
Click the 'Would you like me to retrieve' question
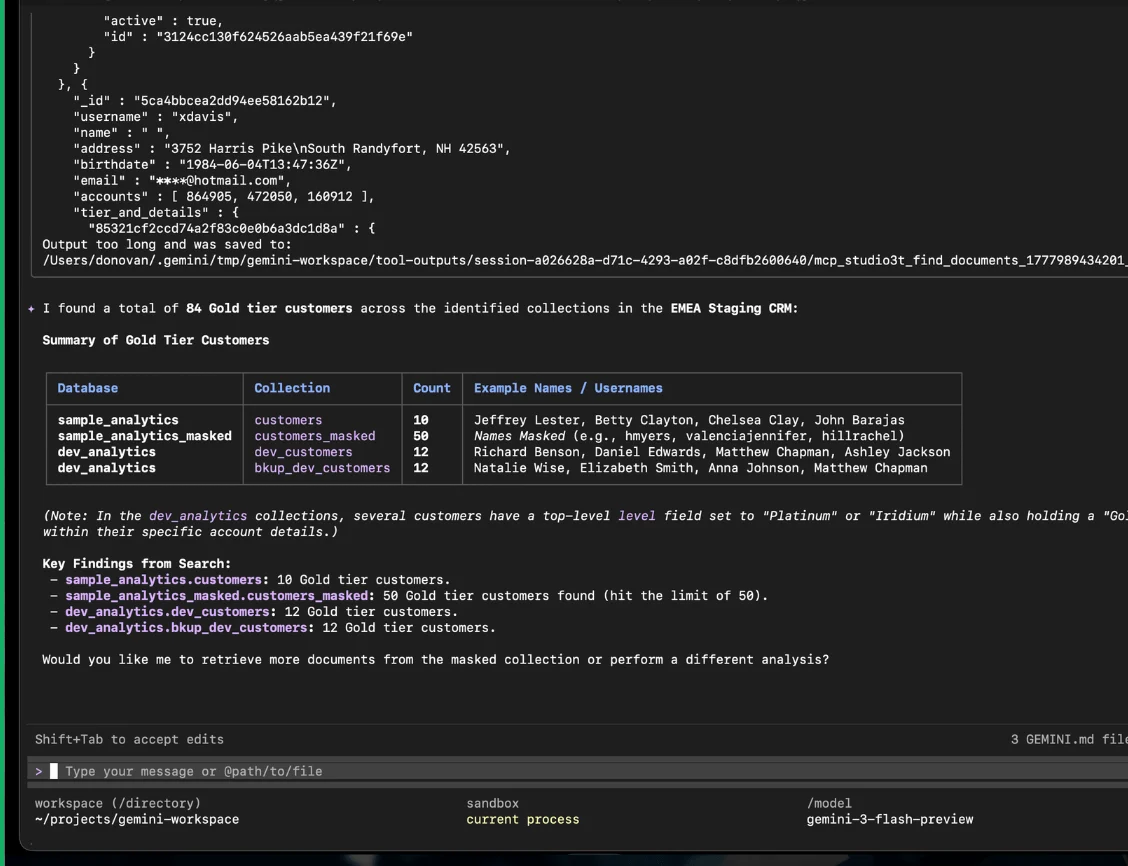[436, 660]
